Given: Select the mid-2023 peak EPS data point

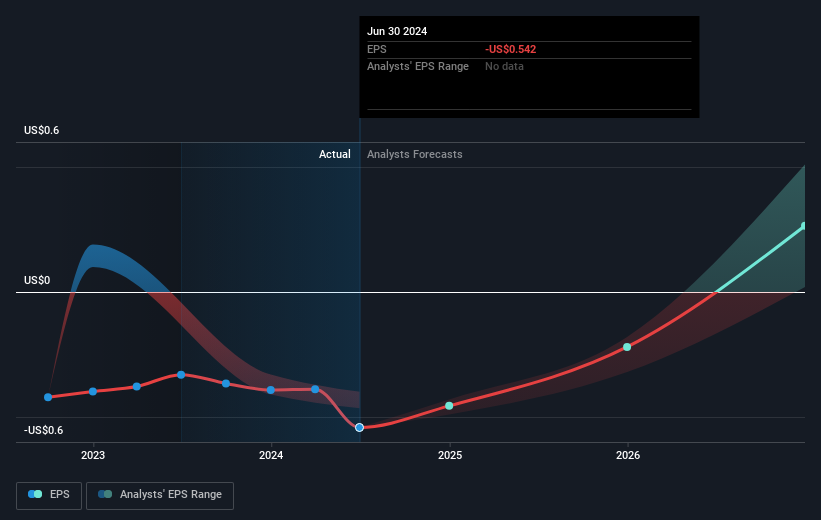Looking at the screenshot, I should (x=181, y=375).
